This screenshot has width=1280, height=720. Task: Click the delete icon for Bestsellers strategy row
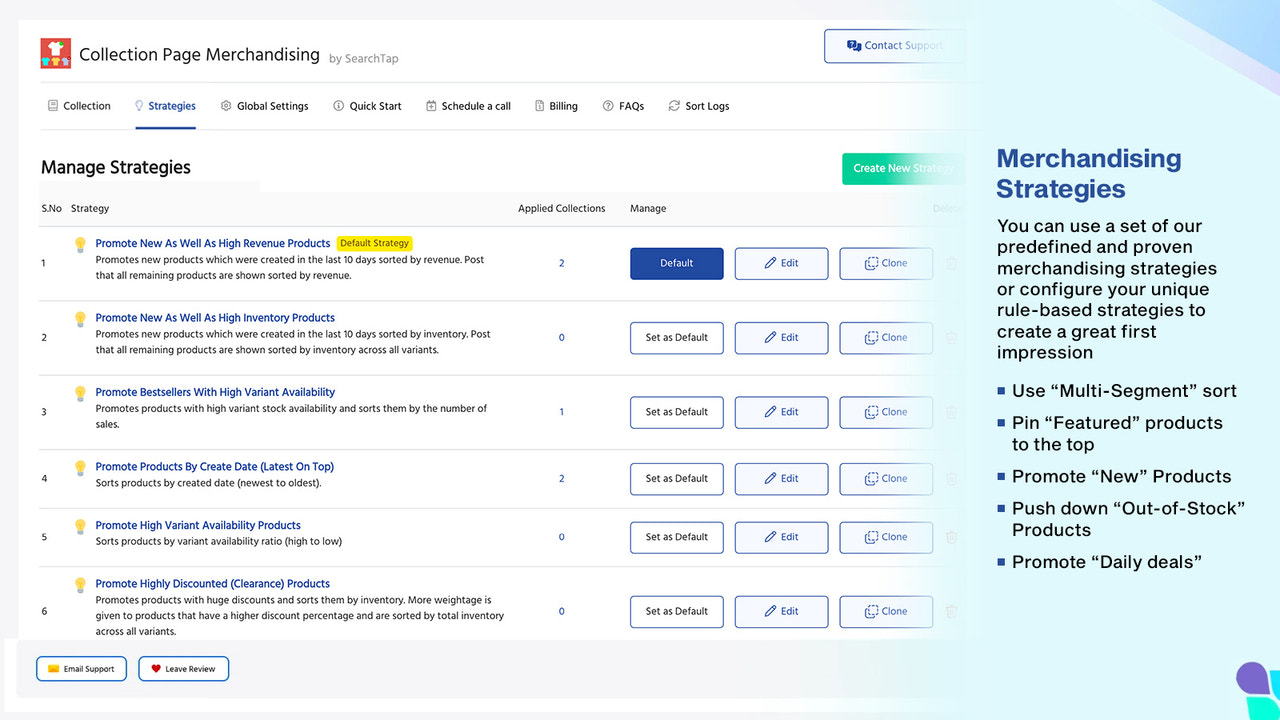coord(951,412)
